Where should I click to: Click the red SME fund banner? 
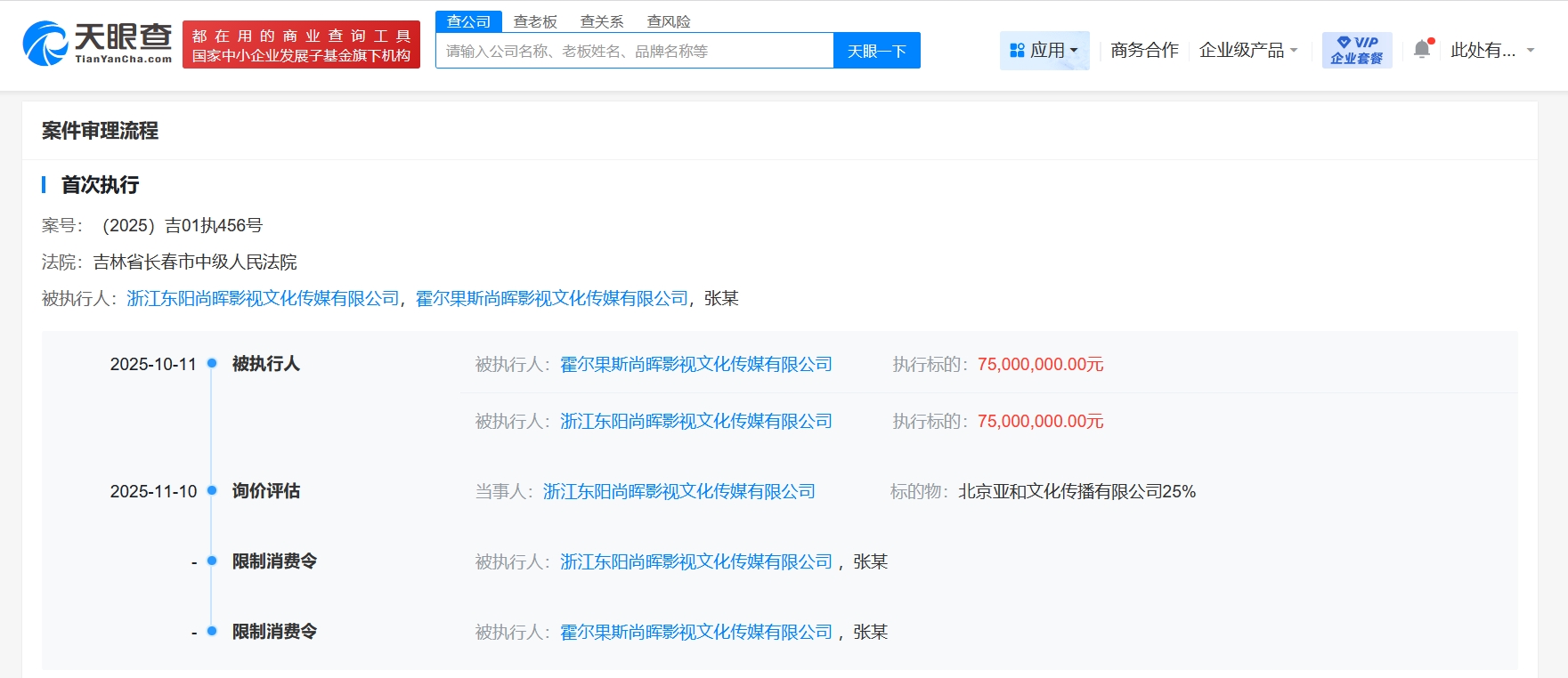pyautogui.click(x=301, y=44)
